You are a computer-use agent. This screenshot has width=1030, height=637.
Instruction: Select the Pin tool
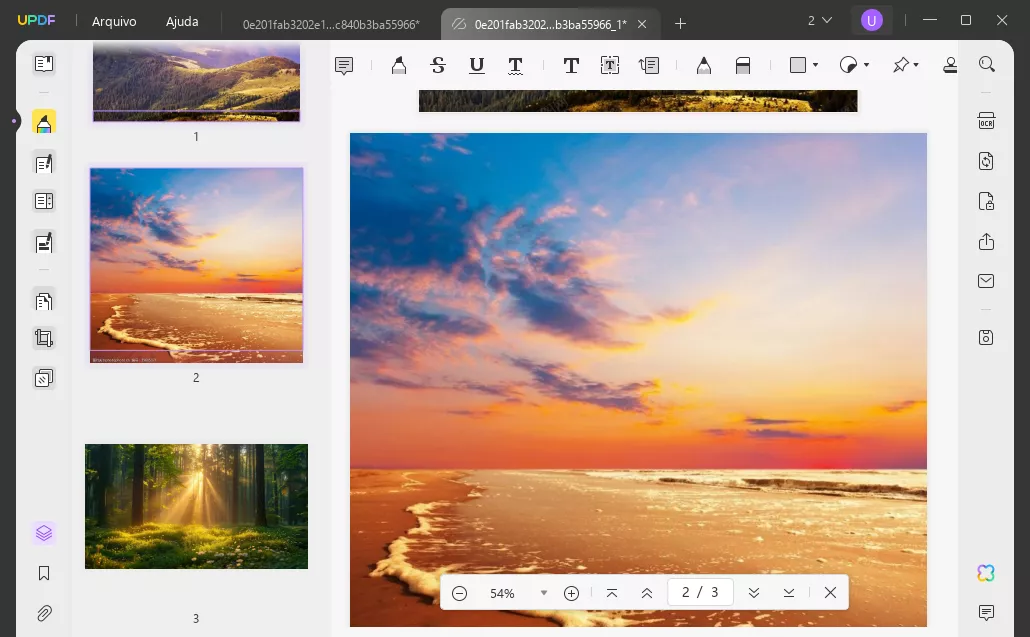click(x=901, y=65)
